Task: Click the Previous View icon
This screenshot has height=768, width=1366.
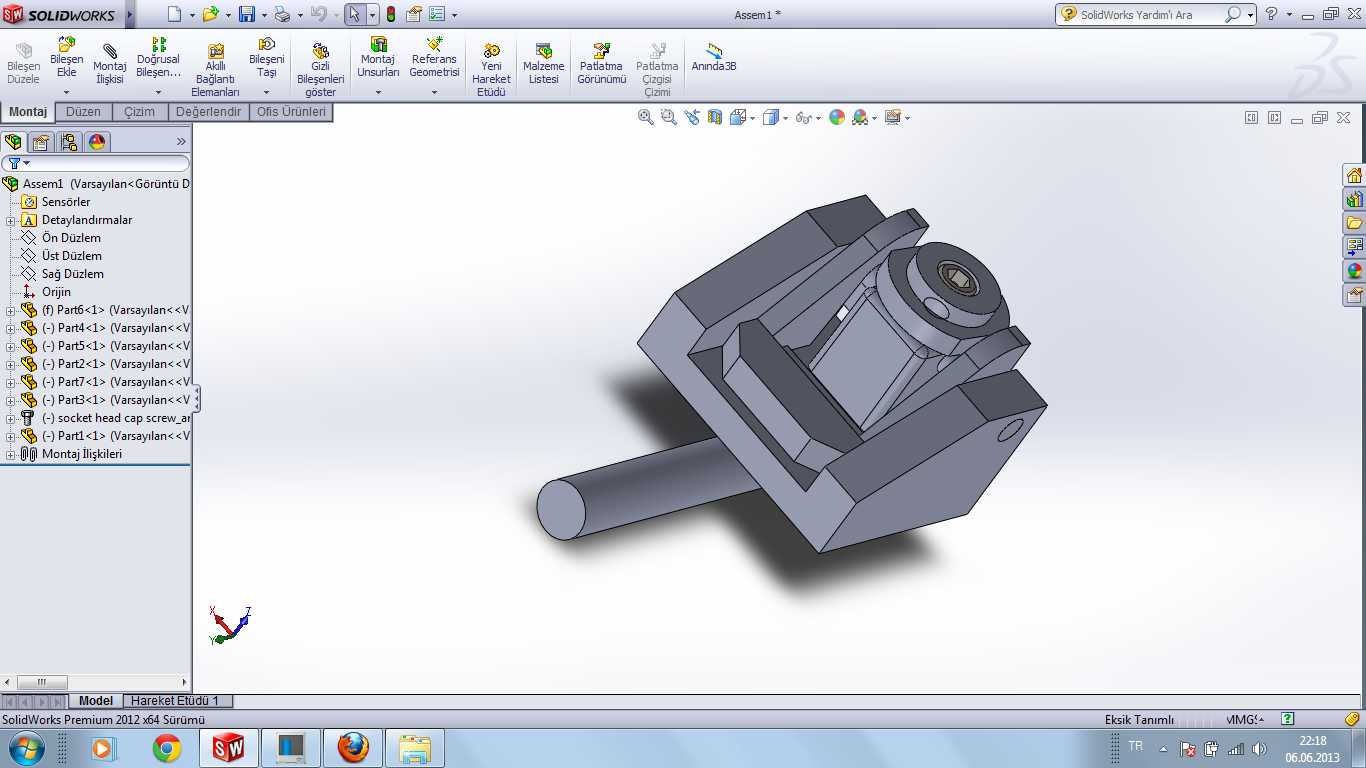Action: [692, 117]
